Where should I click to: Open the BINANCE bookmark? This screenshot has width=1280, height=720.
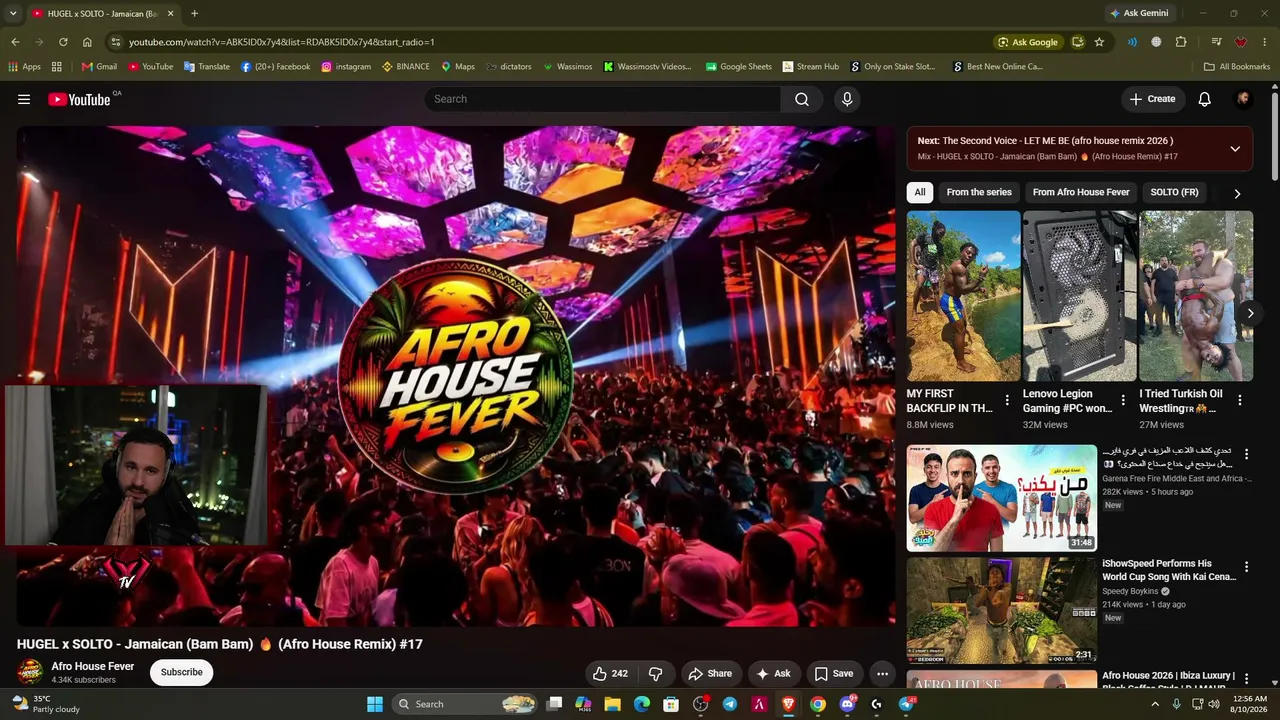[x=405, y=67]
